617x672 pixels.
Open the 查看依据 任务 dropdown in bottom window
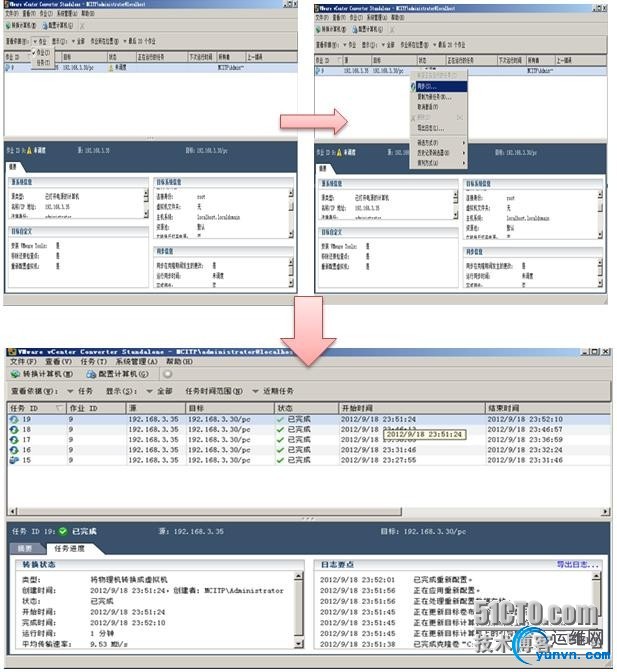coord(81,391)
